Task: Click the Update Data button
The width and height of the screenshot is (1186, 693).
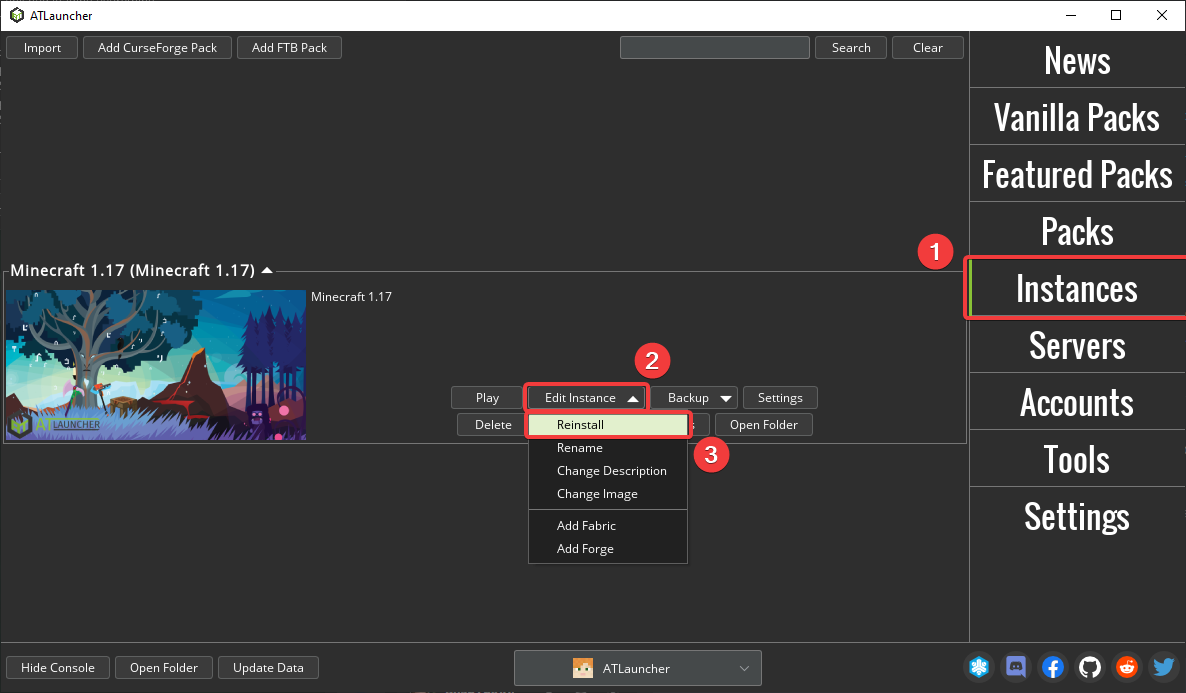Action: point(268,667)
